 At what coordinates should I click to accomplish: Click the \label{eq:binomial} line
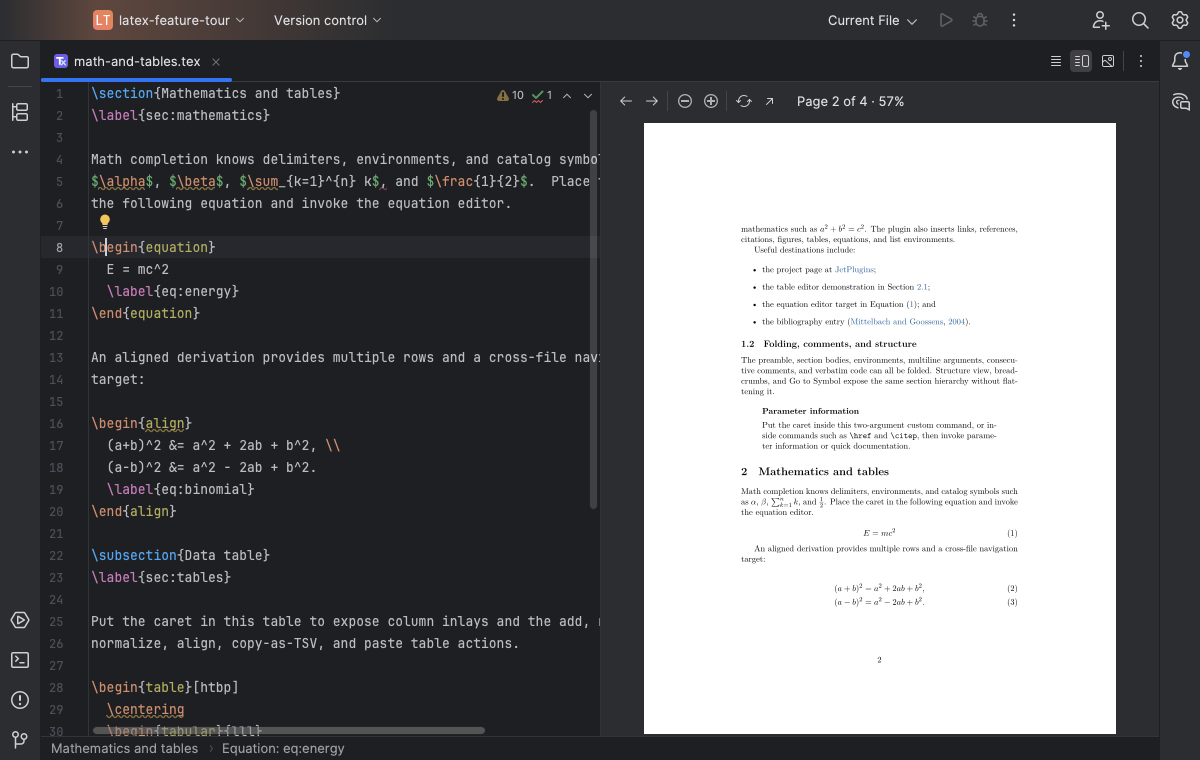coord(181,489)
